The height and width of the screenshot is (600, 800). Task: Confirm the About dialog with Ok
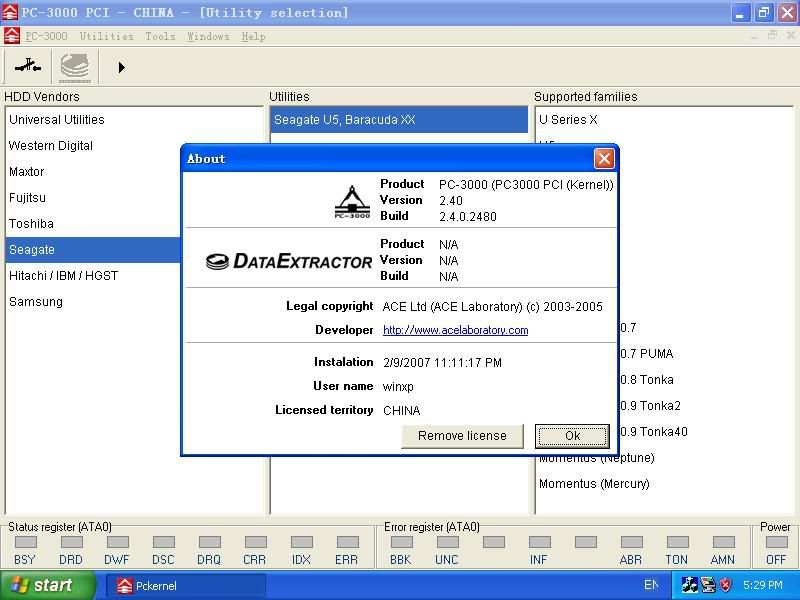tap(572, 436)
